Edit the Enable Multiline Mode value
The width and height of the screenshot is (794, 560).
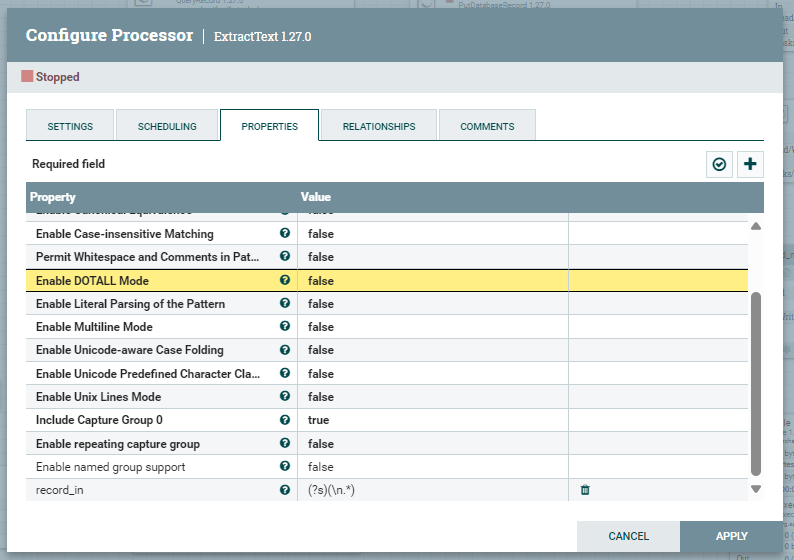tap(432, 327)
